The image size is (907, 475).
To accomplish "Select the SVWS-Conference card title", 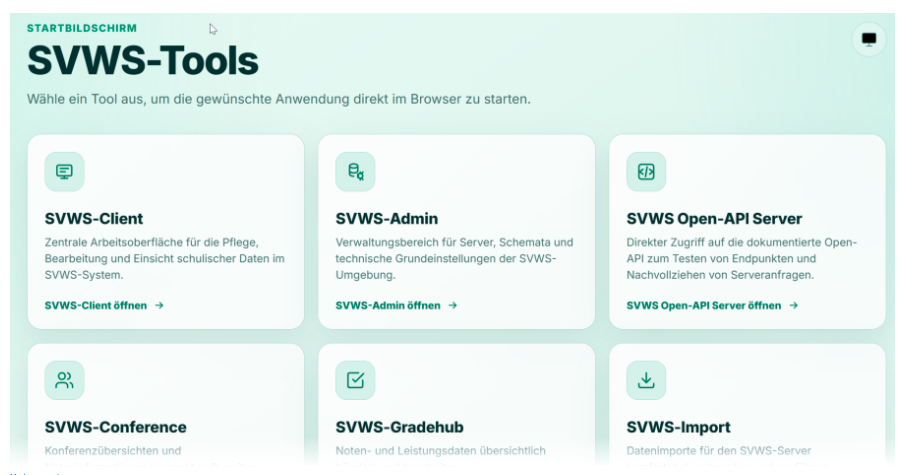I will coord(116,427).
